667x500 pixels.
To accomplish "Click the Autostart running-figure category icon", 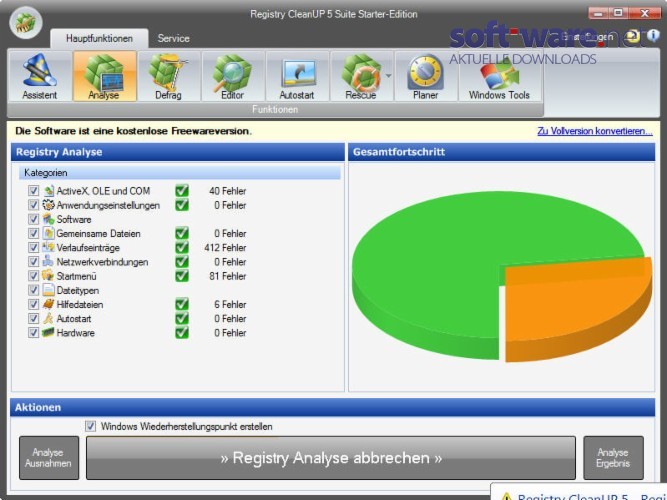I will coord(48,318).
